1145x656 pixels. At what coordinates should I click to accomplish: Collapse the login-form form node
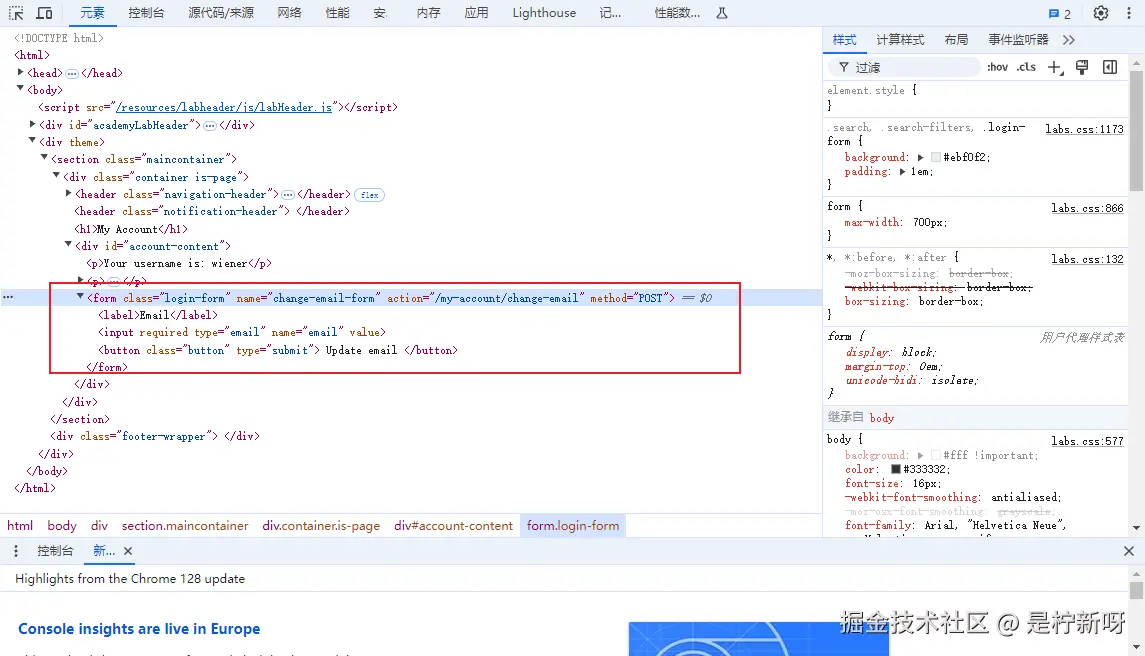[80, 297]
